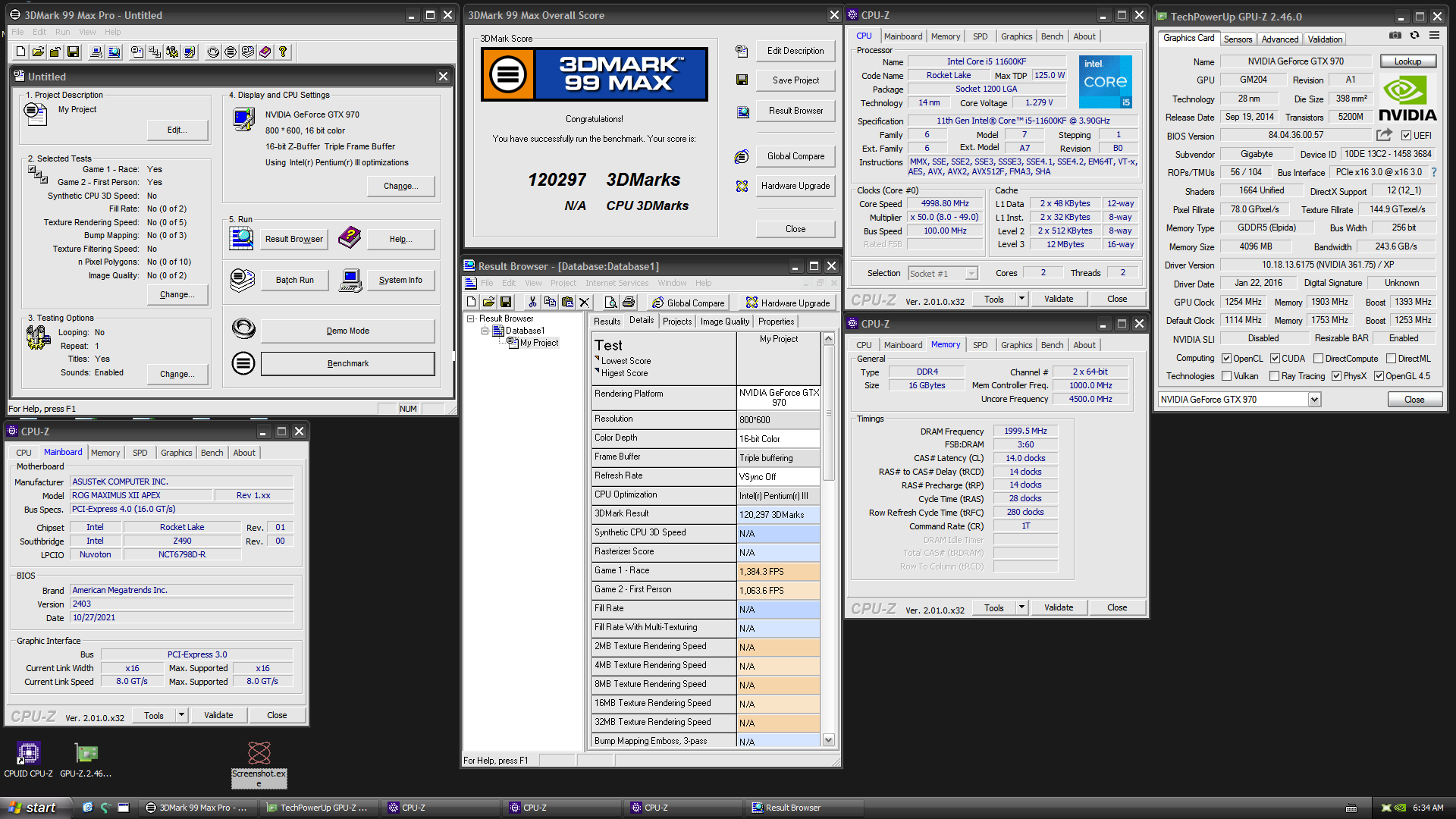Select My Project in Result Browser tree
This screenshot has width=1456, height=819.
click(538, 343)
